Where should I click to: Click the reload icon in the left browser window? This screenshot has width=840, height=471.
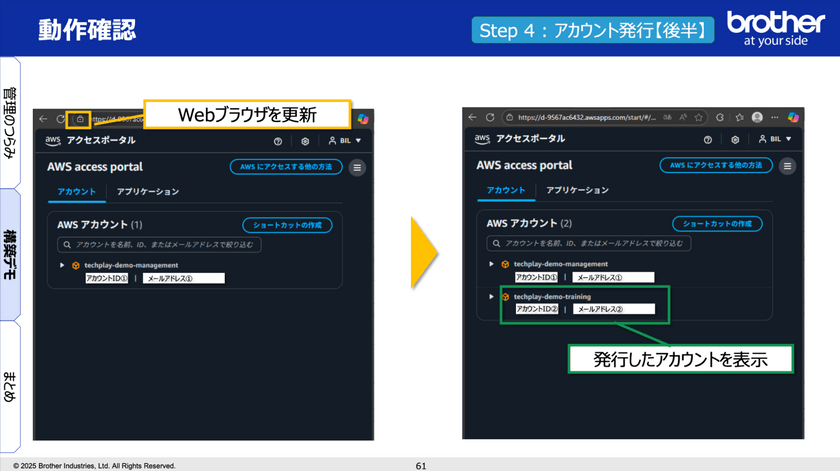pos(61,118)
